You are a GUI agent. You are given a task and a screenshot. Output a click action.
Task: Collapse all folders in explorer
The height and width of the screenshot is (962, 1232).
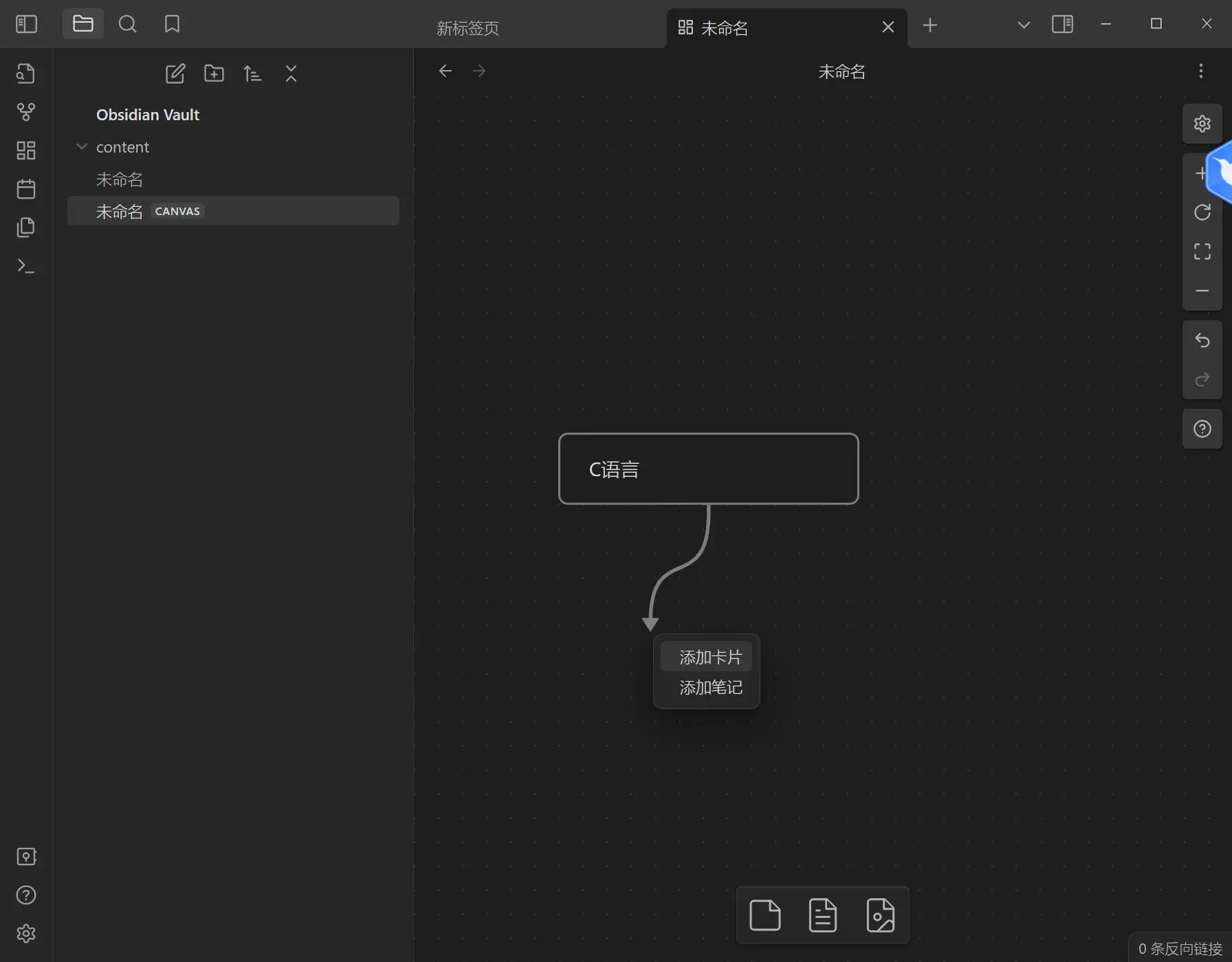[x=291, y=74]
